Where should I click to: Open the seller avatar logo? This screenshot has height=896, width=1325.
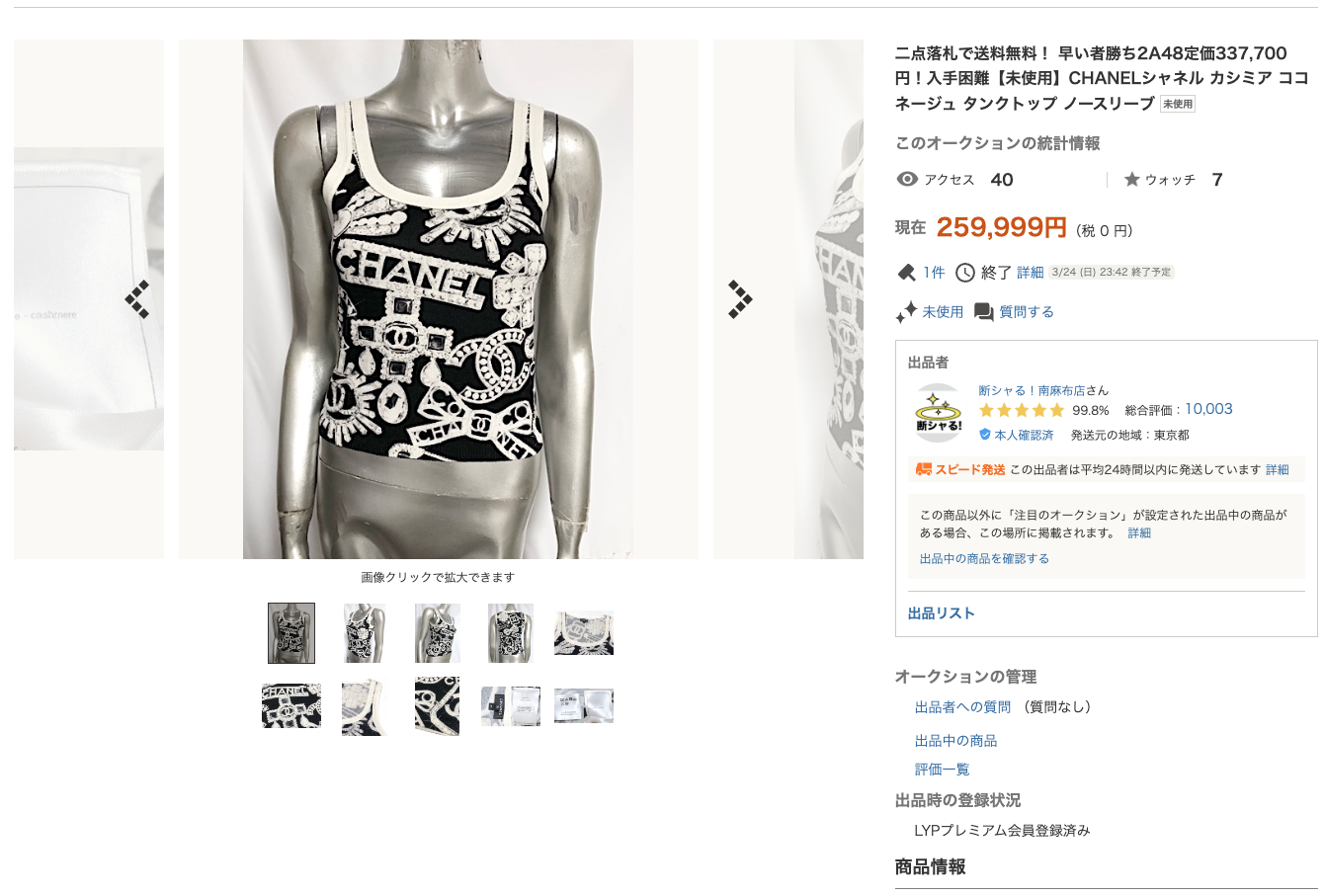coord(939,413)
